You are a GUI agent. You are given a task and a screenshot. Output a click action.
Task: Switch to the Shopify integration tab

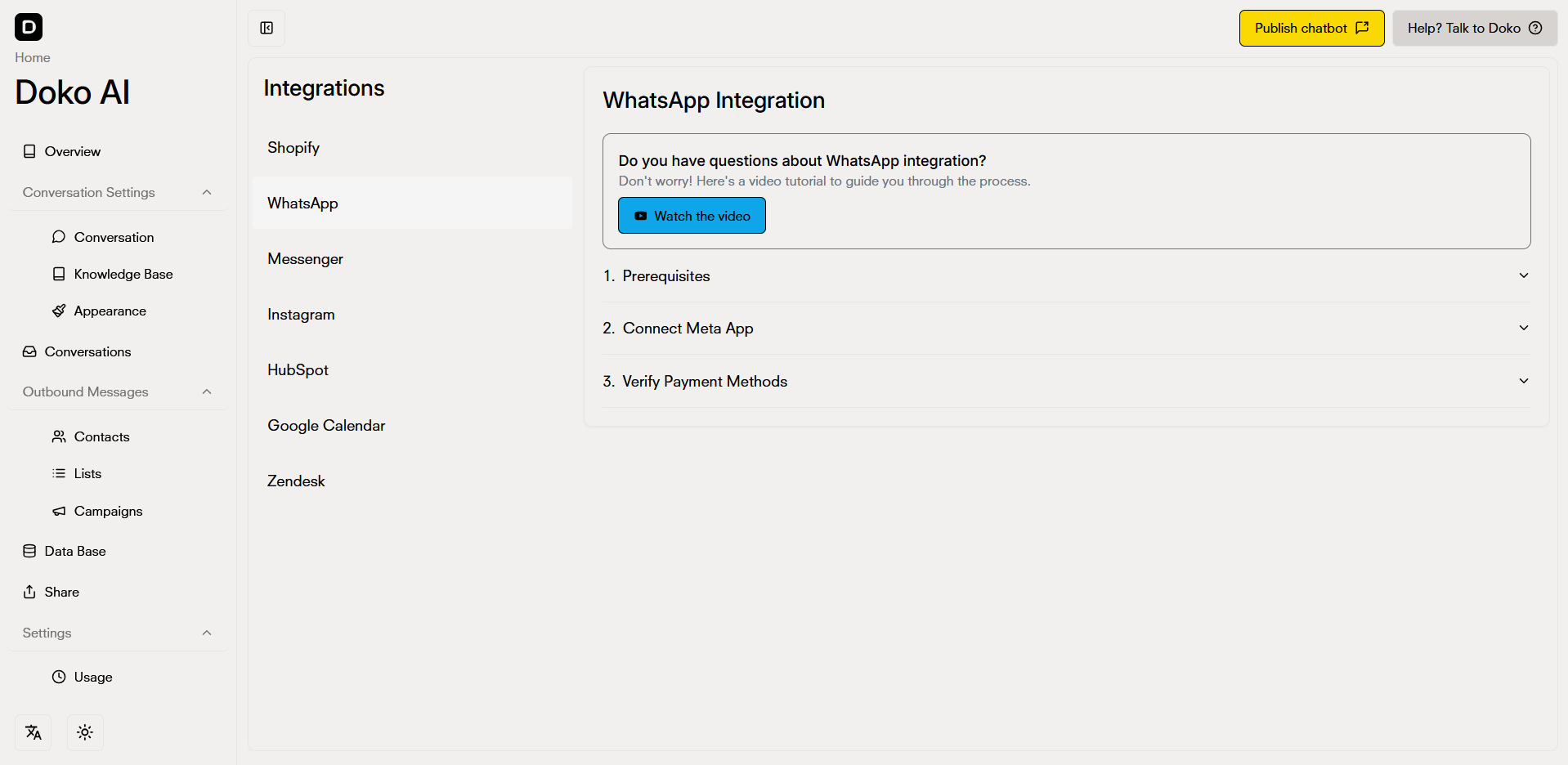[x=293, y=147]
